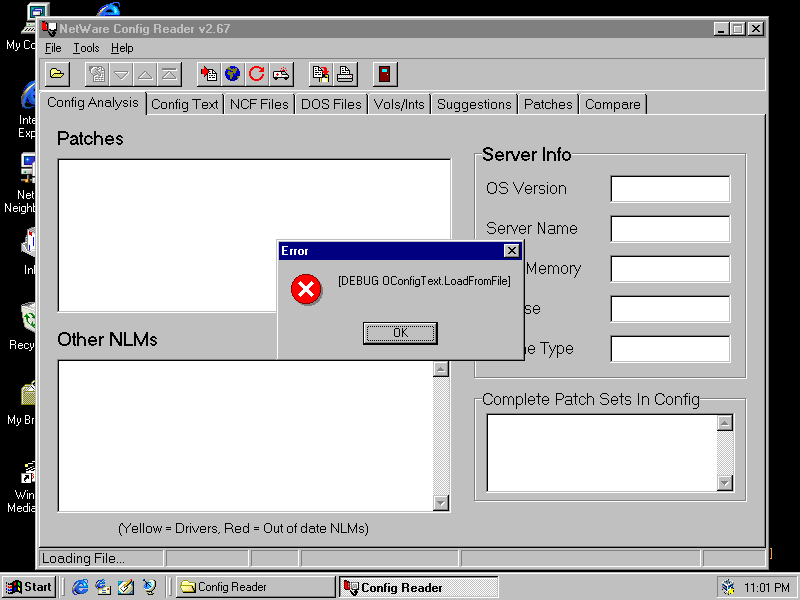Viewport: 800px width, 600px height.
Task: Open the File menu
Action: pos(53,48)
